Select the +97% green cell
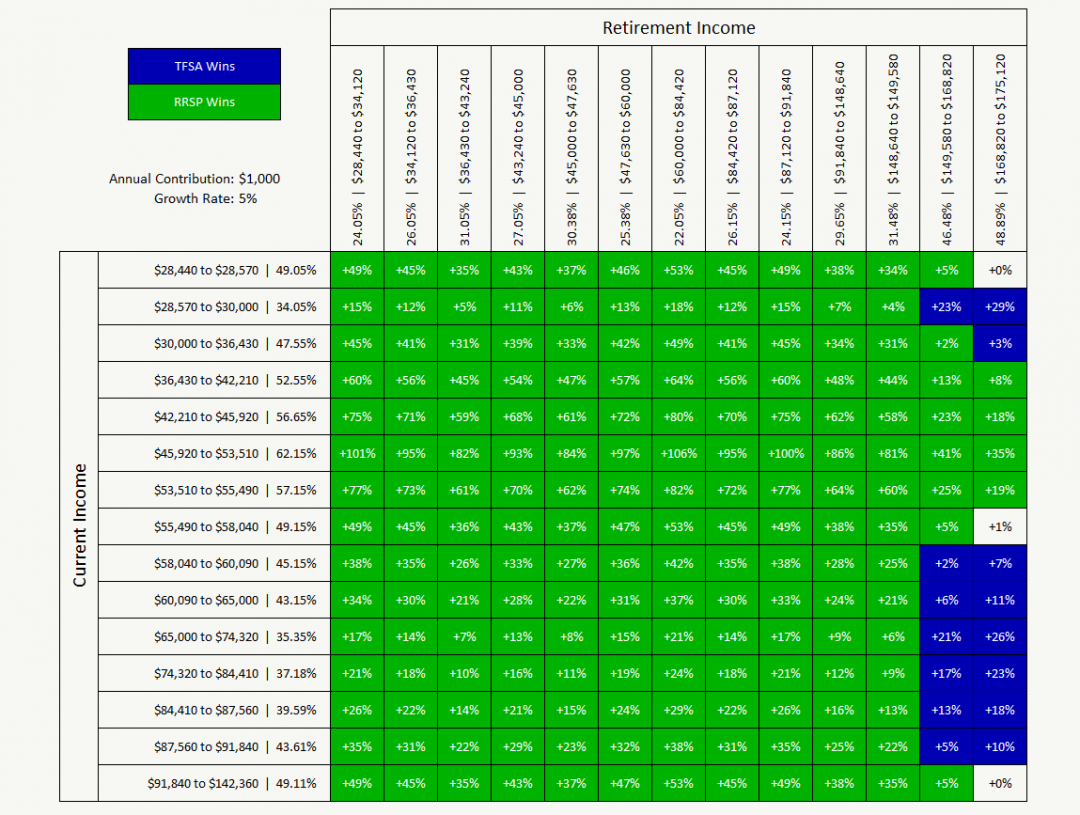Image resolution: width=1080 pixels, height=815 pixels. 625,453
